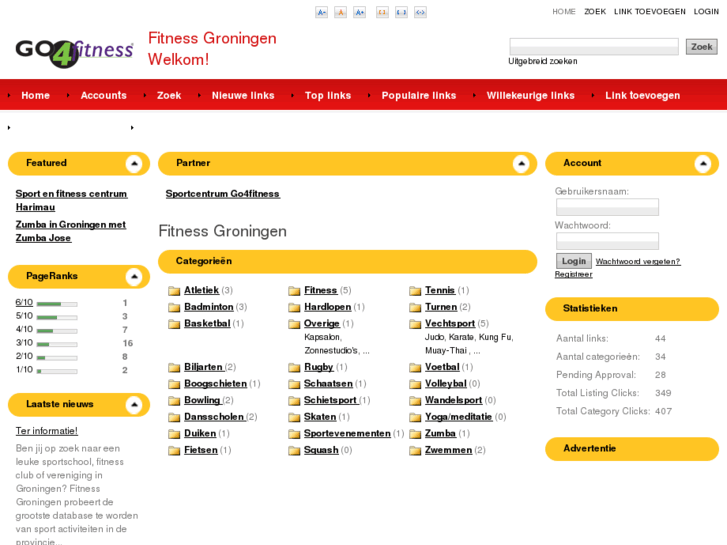Screen dimensions: 727x545
Task: Open LOGIN in top menu
Action: [706, 12]
